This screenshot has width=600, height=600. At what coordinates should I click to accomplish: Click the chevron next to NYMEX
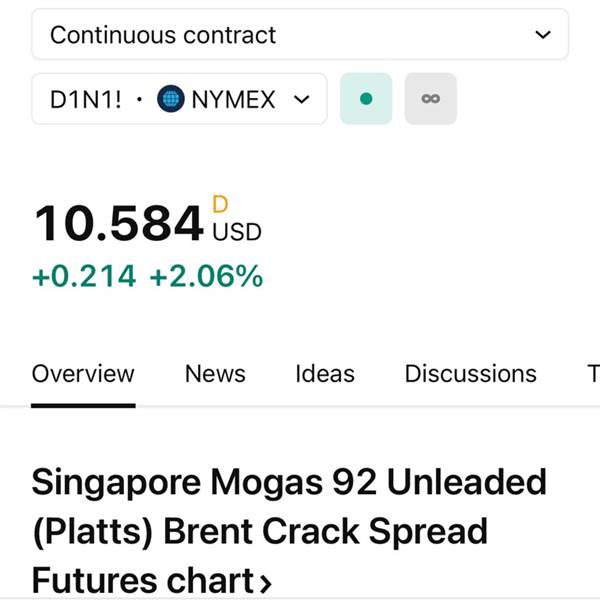pyautogui.click(x=302, y=99)
